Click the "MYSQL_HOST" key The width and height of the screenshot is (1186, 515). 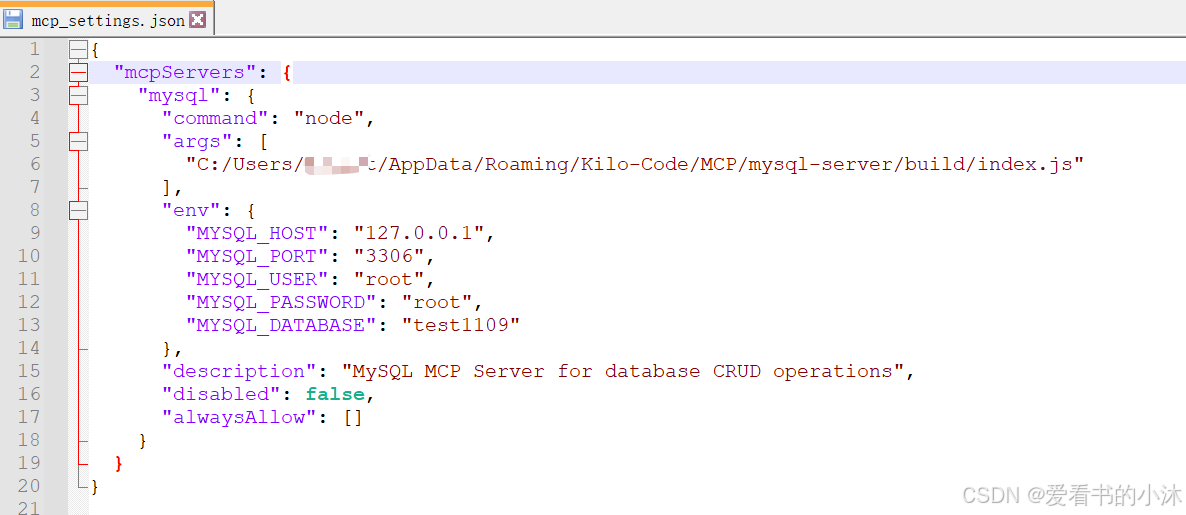click(257, 233)
